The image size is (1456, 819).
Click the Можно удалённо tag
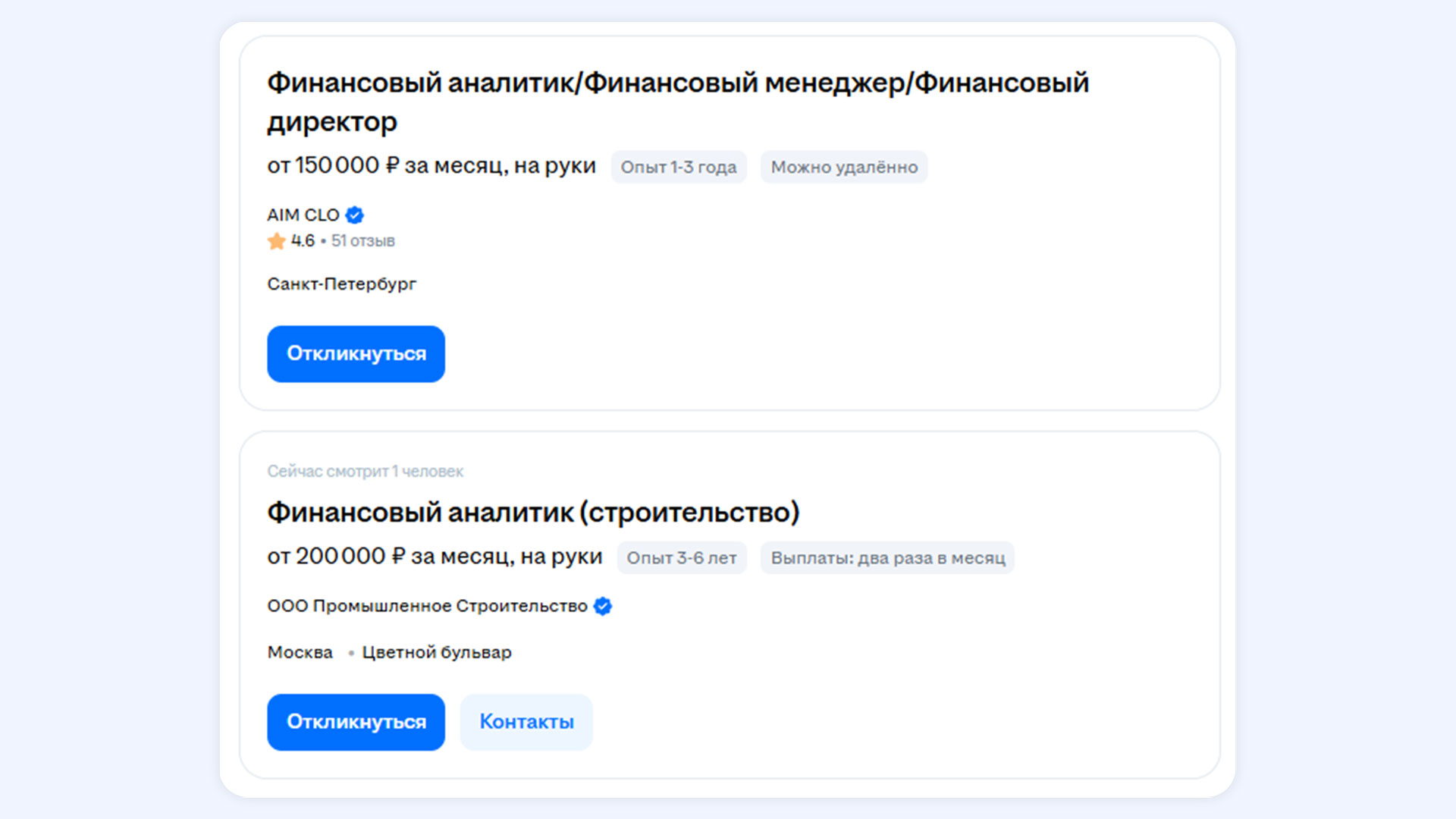pyautogui.click(x=843, y=167)
